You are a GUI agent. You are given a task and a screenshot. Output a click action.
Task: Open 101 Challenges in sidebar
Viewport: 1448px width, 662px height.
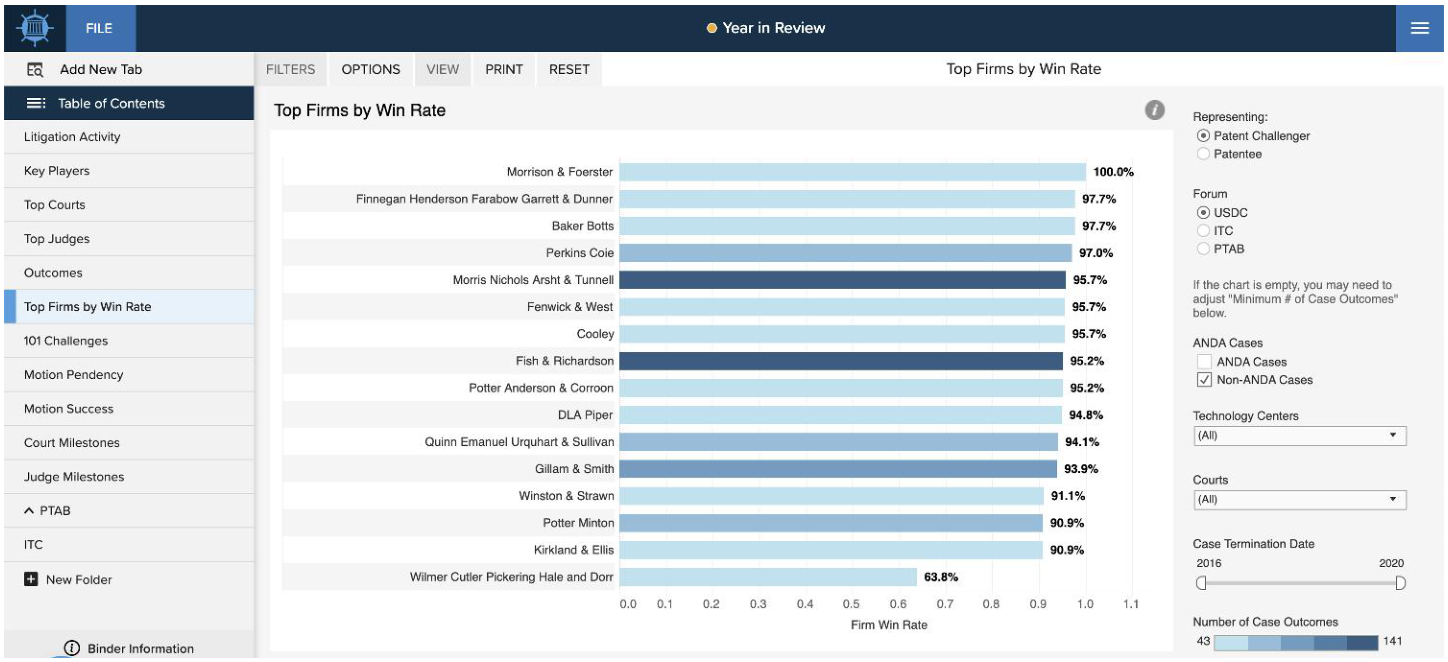click(128, 341)
